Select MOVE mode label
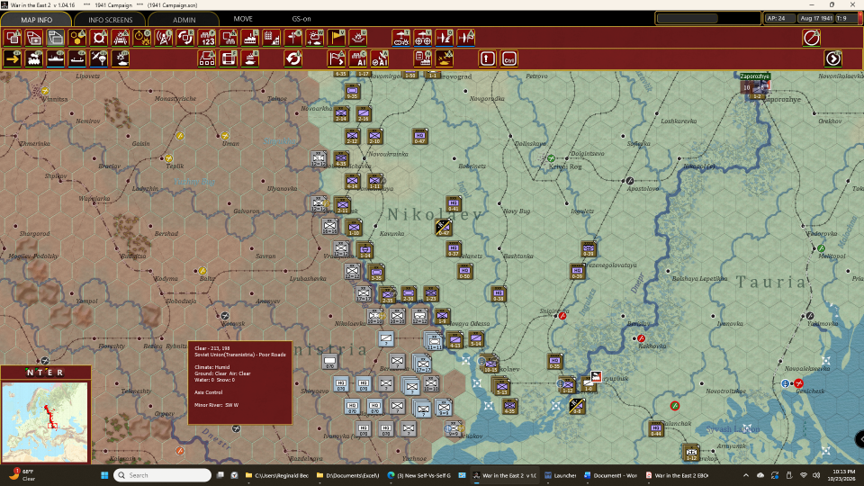The height and width of the screenshot is (486, 864). pos(243,19)
